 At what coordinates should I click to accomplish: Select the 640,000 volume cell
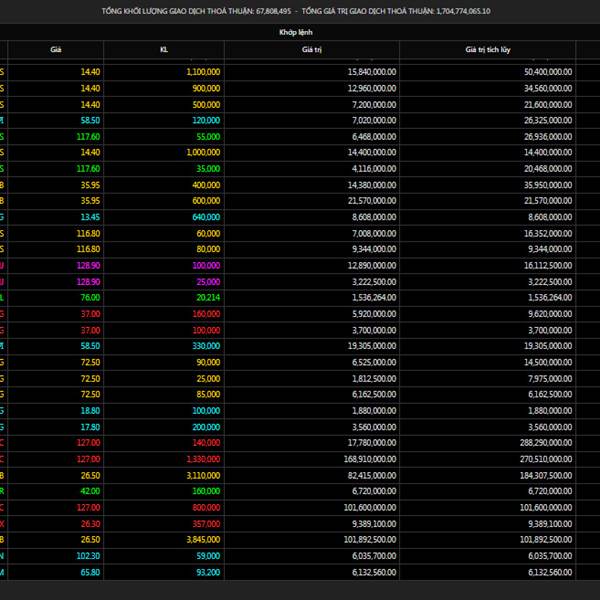point(206,217)
